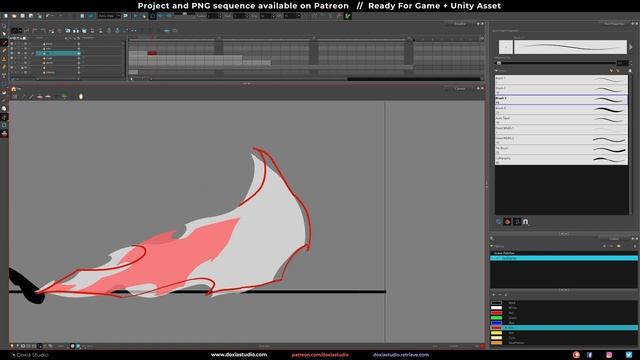Click the remove colour minus icon
Viewport: 640px width, 360px height.
(x=500, y=295)
